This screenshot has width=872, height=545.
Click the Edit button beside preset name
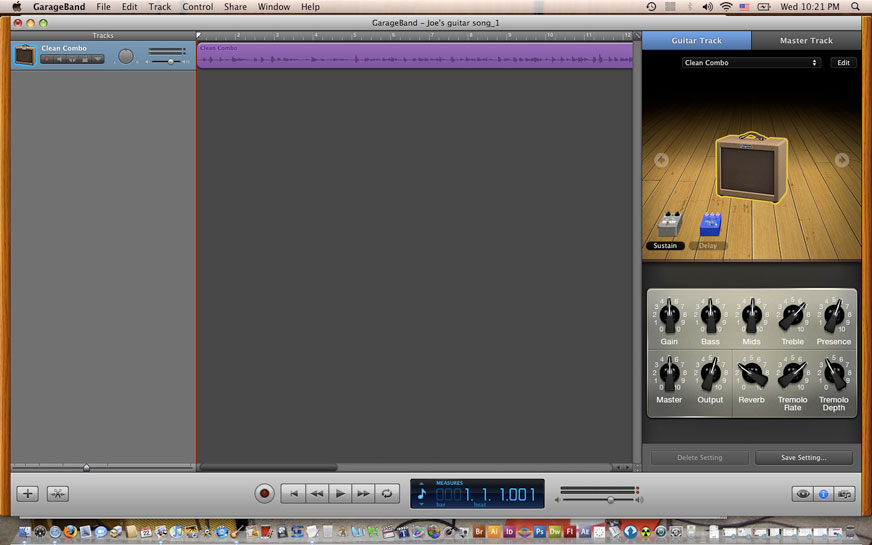click(x=843, y=63)
